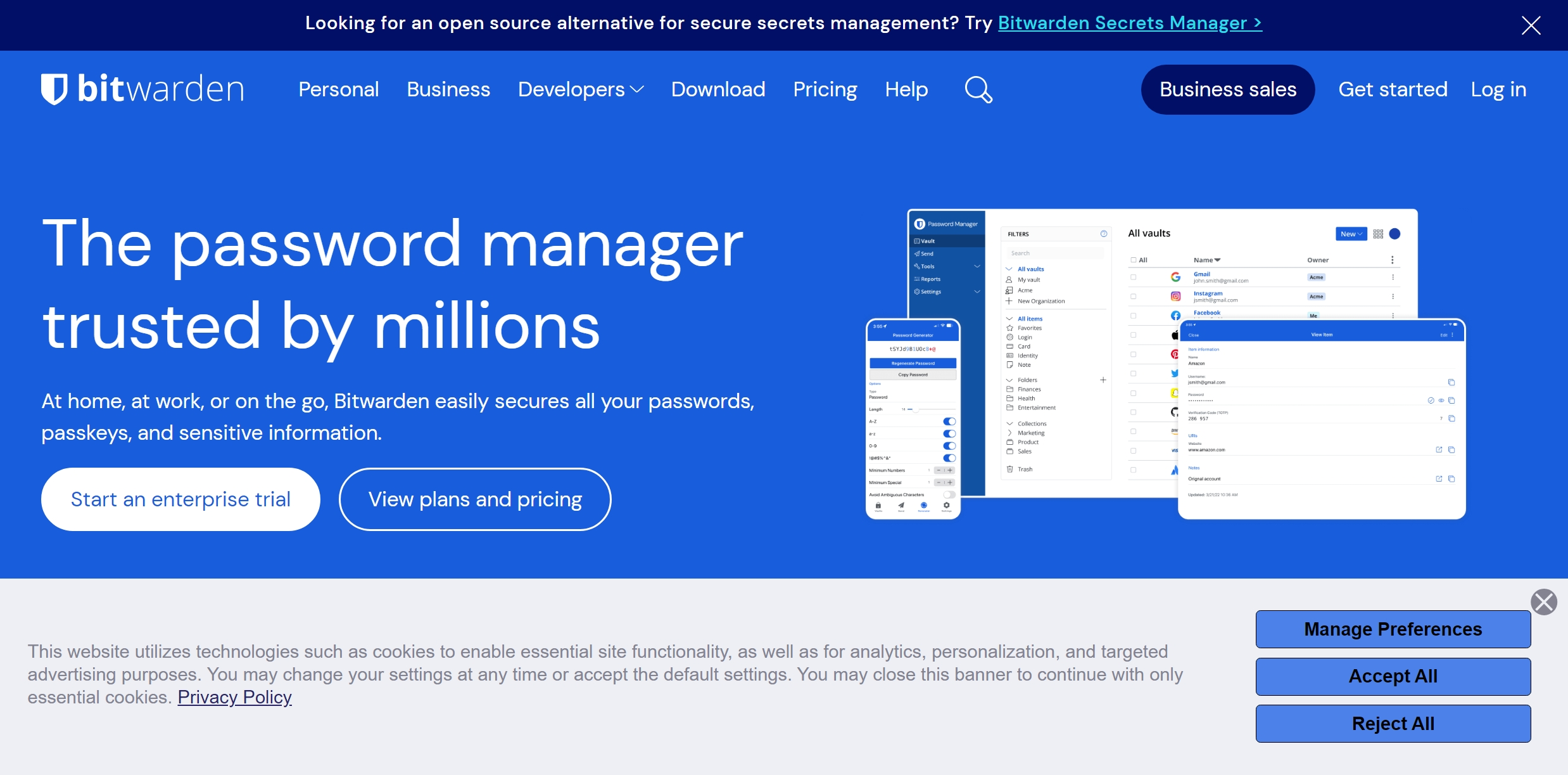This screenshot has height=775, width=1568.
Task: Open the Business menu item
Action: tap(448, 89)
